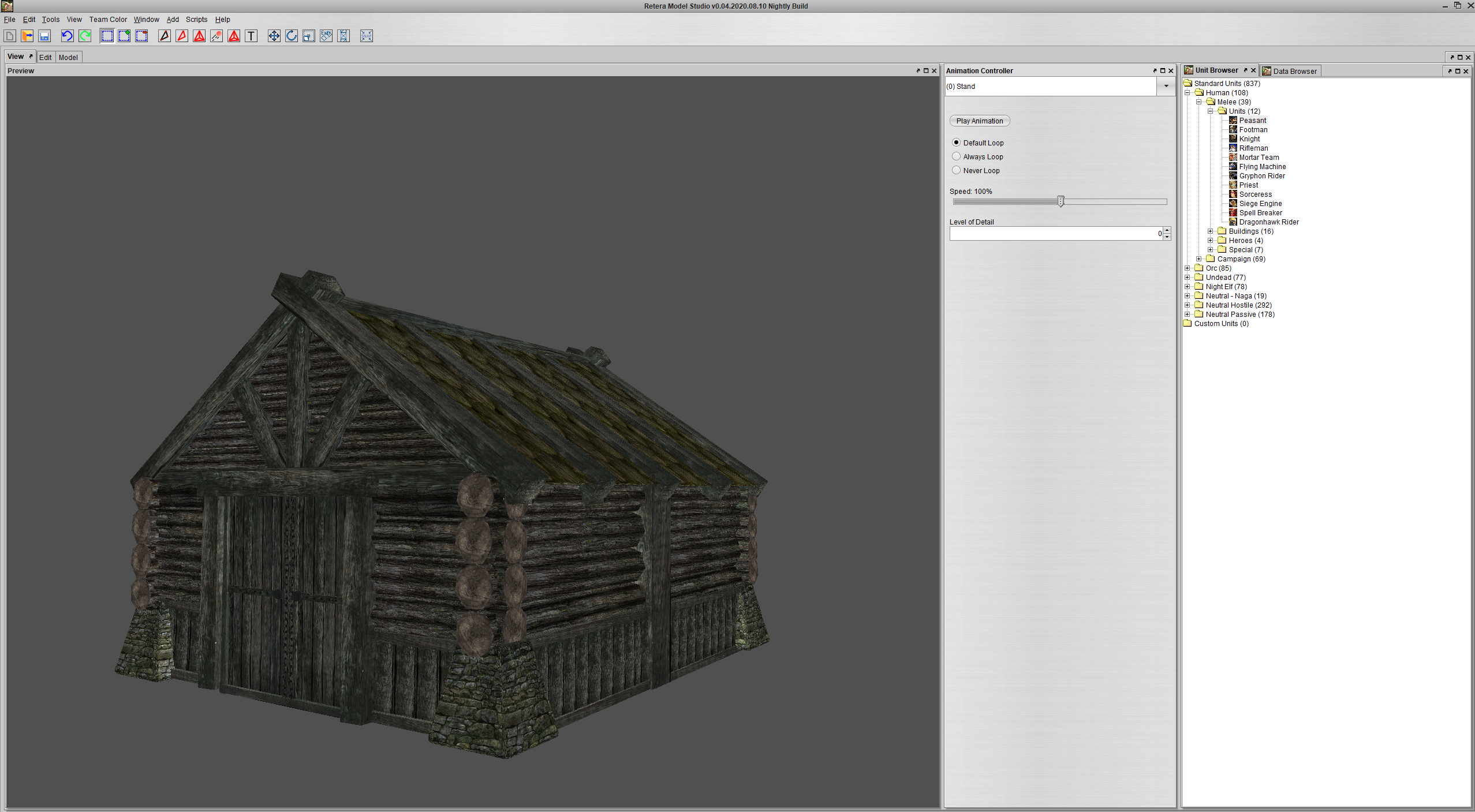
Task: Open the Team Color menu
Action: click(108, 20)
